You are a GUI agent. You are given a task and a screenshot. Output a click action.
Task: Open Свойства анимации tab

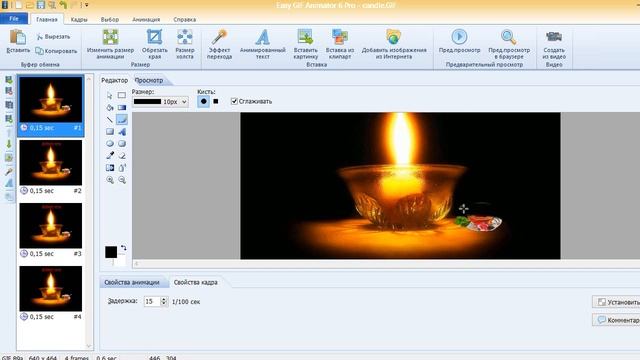[131, 282]
